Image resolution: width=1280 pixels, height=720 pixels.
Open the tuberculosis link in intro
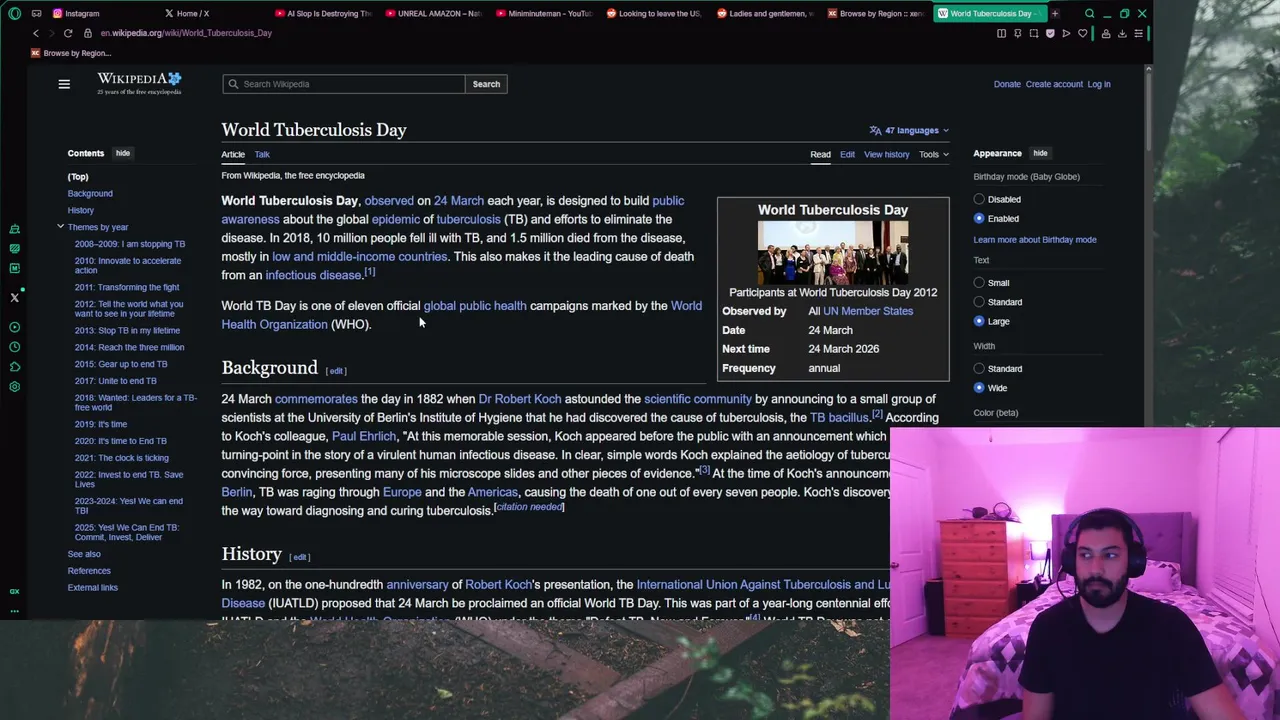click(468, 219)
